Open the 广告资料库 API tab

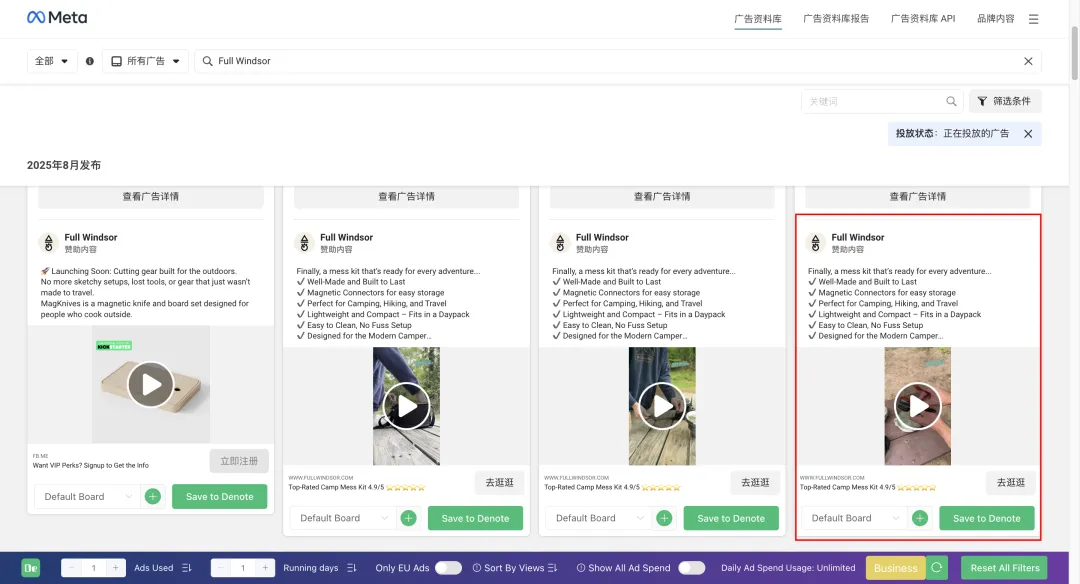[x=923, y=19]
